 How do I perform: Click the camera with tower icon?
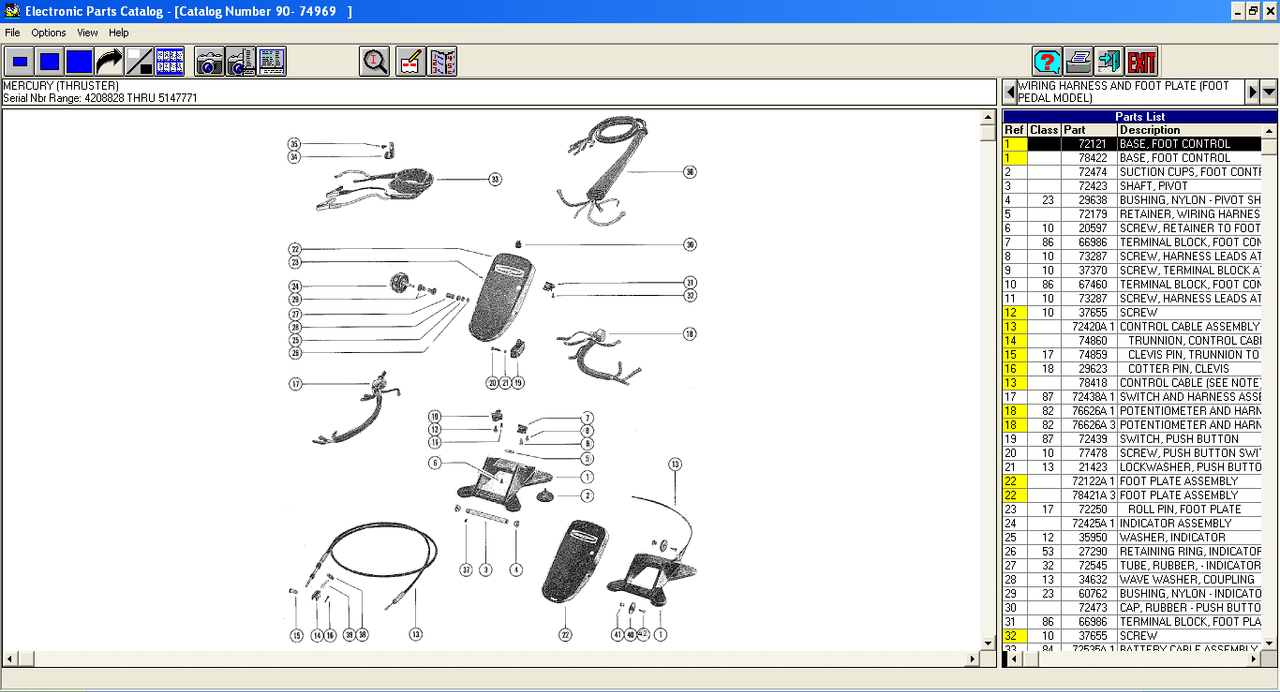click(x=240, y=61)
